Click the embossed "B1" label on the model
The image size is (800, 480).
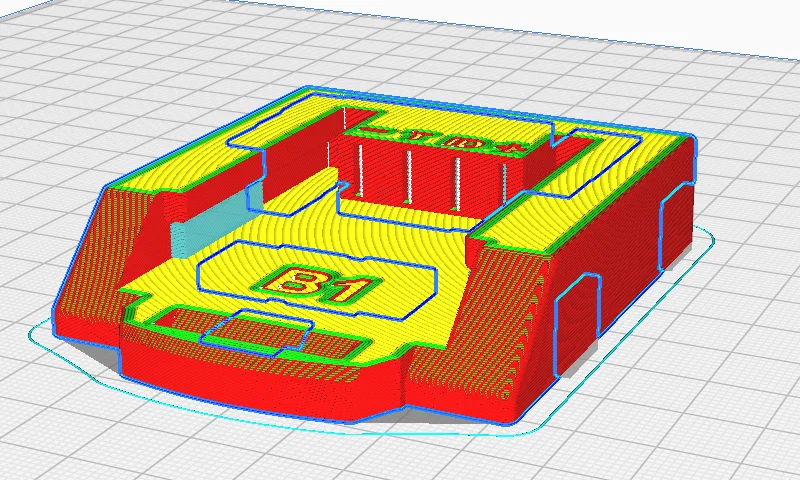point(316,284)
